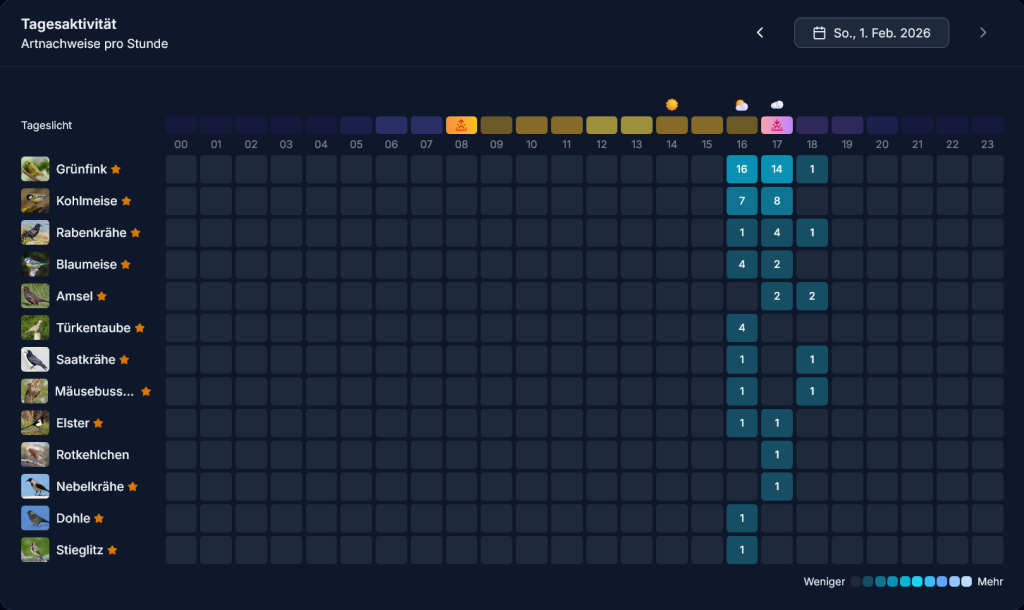Click the sunset icon at hour 17
Viewport: 1024px width, 610px height.
[x=777, y=125]
